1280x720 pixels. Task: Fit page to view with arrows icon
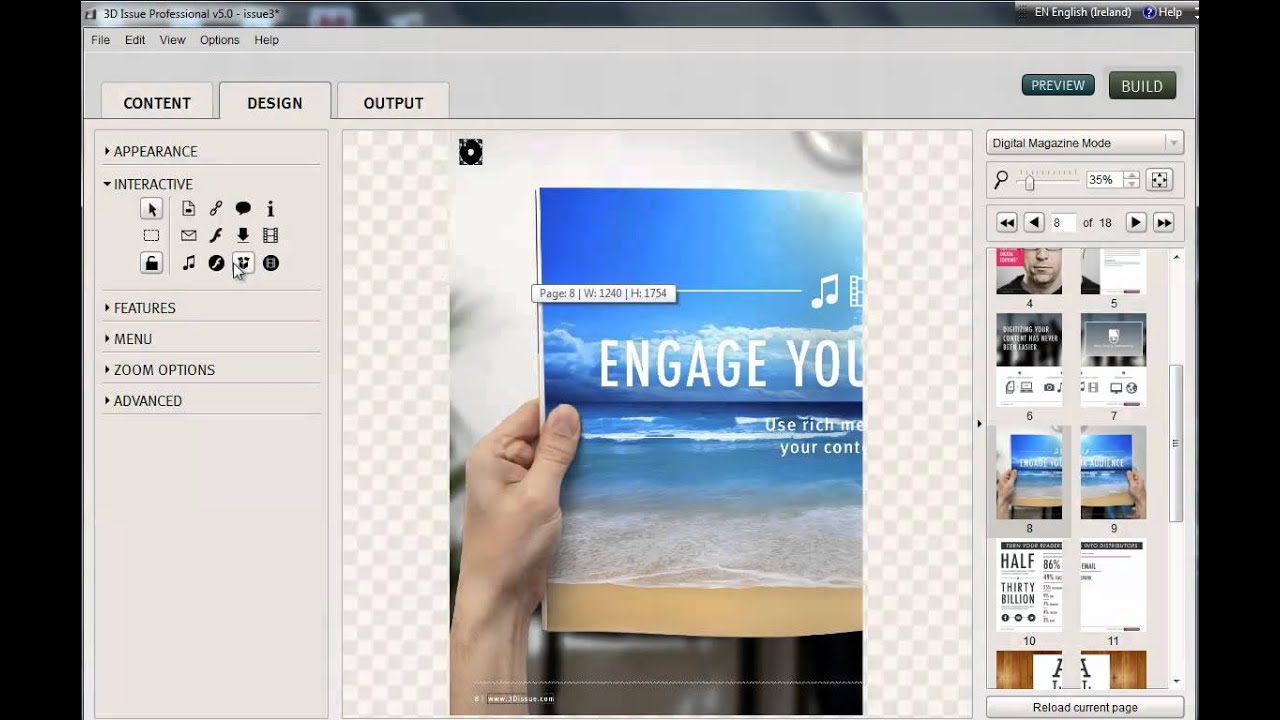(1160, 180)
